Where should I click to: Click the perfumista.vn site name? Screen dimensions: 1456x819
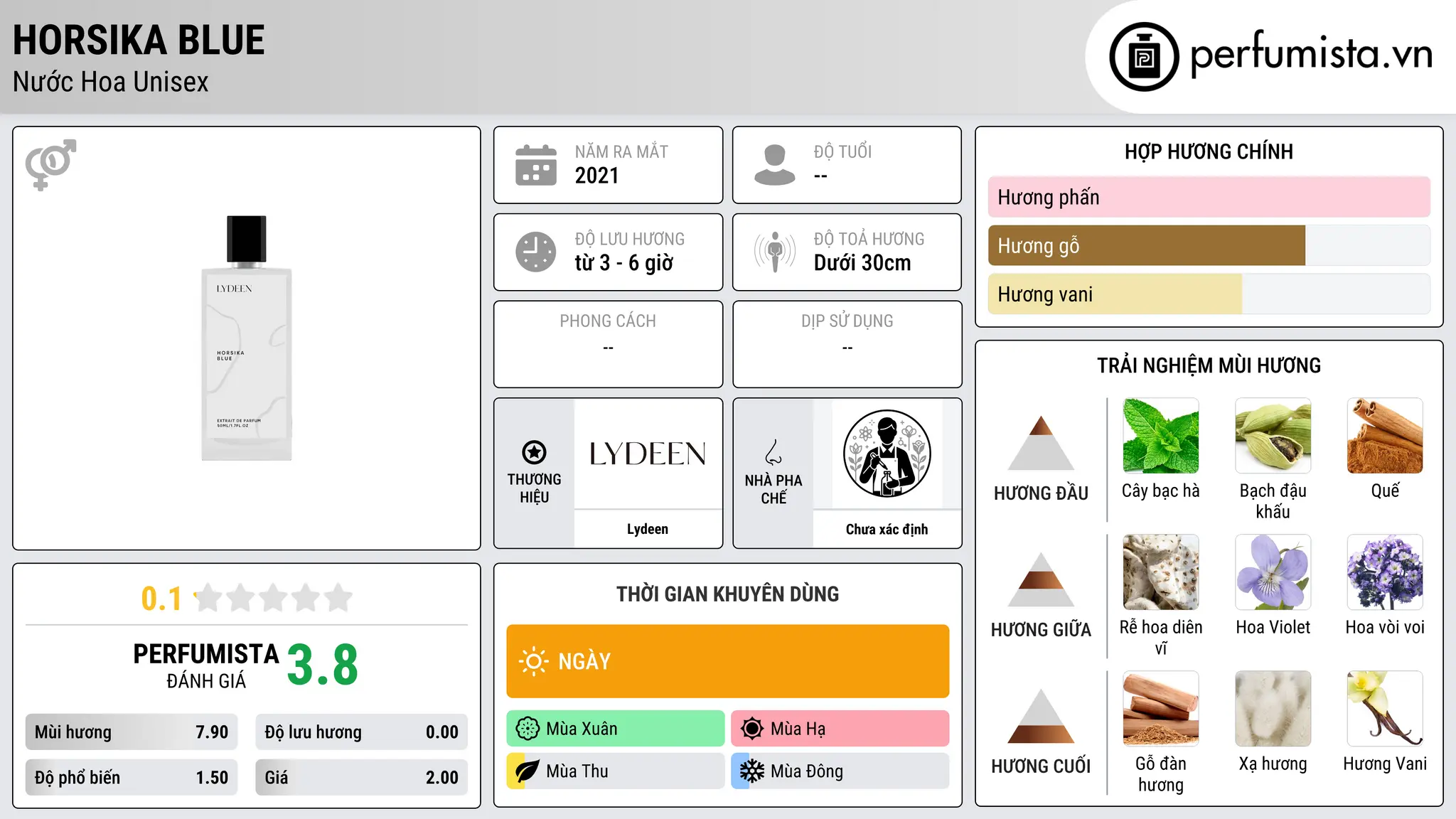1311,54
